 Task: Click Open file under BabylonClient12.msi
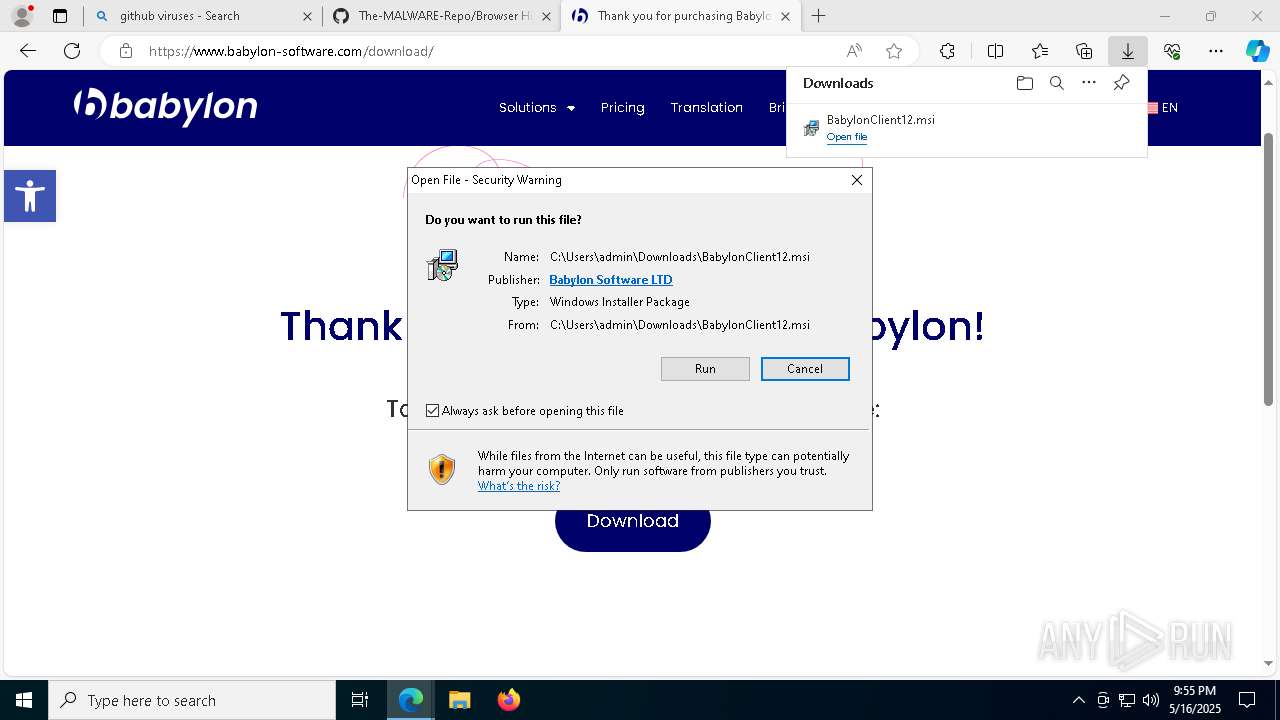847,137
